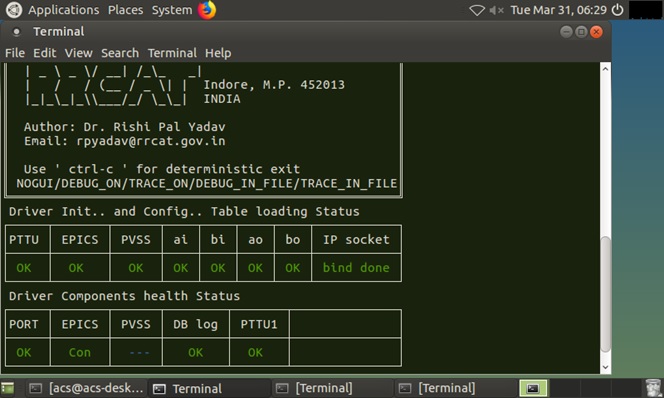Click the highlighted workspace switcher cell
Screen dimensions: 664x398
tap(533, 388)
